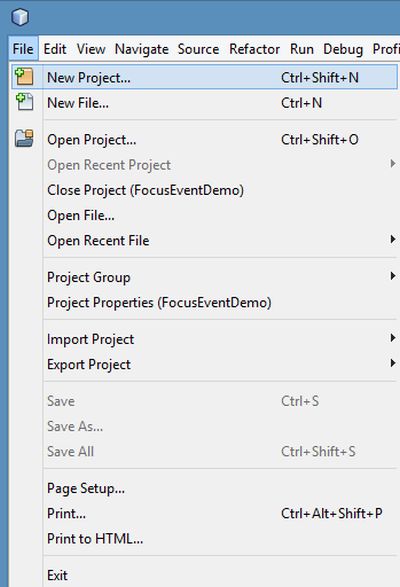
Task: Select Open File... from the File menu
Action: [81, 215]
